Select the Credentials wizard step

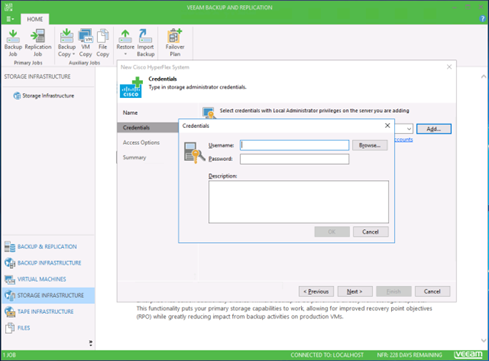(148, 128)
